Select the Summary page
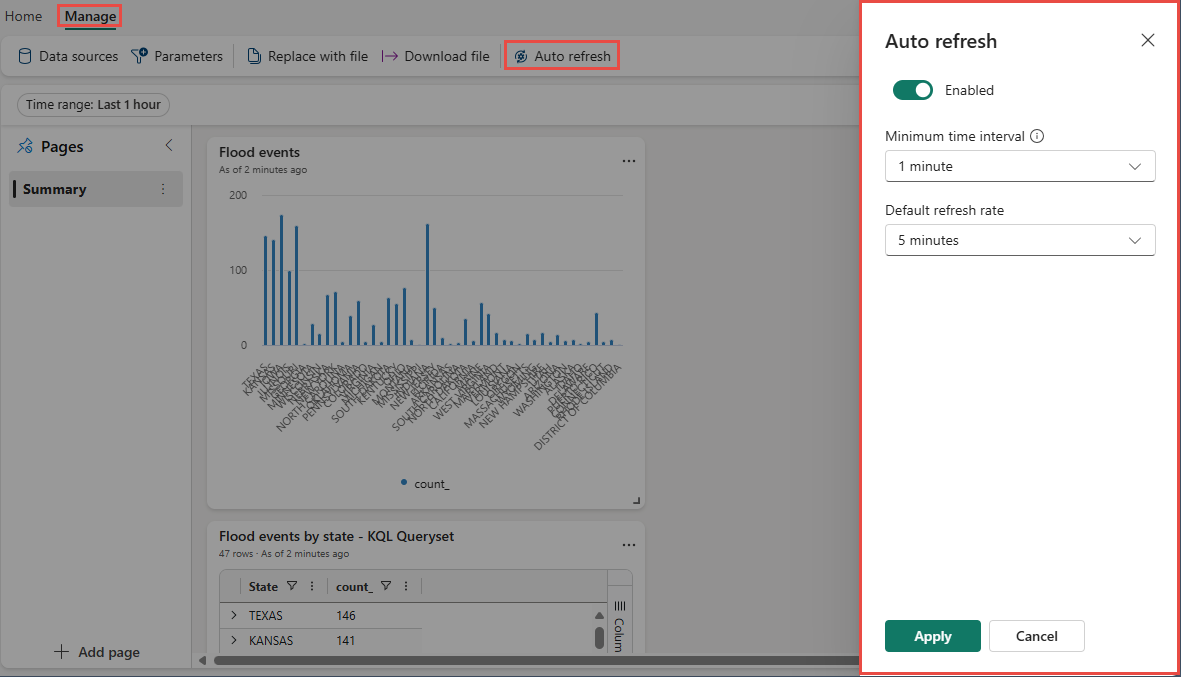 [x=96, y=189]
